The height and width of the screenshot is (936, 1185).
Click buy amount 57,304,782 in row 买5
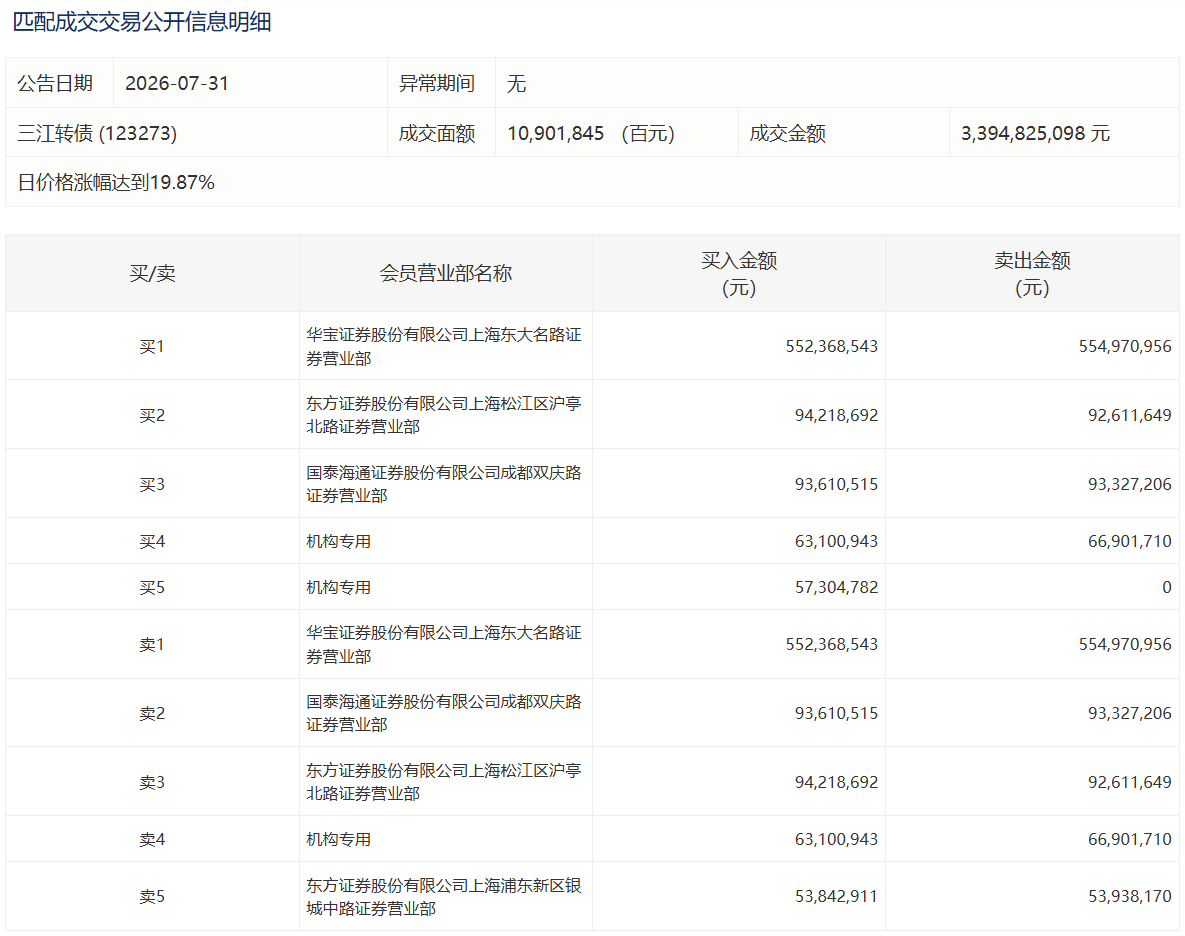837,587
